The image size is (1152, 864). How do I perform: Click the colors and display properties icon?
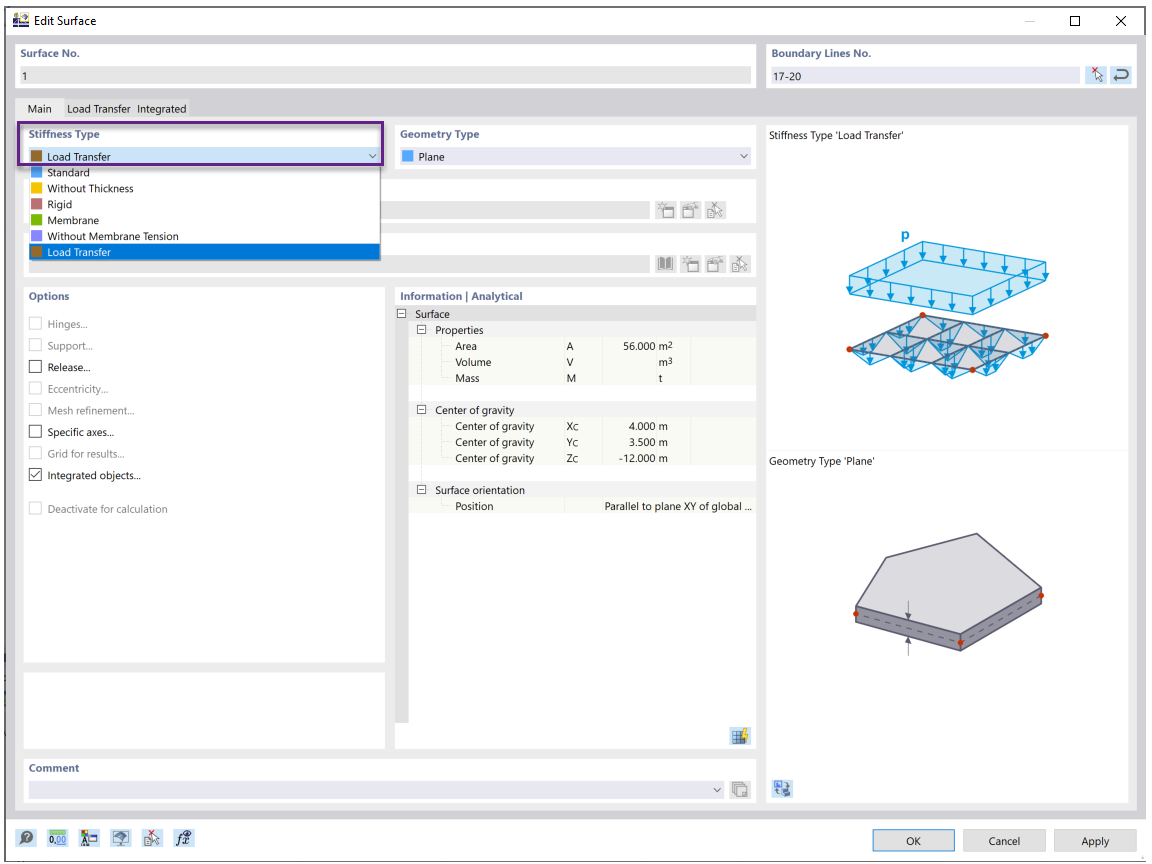click(x=89, y=838)
